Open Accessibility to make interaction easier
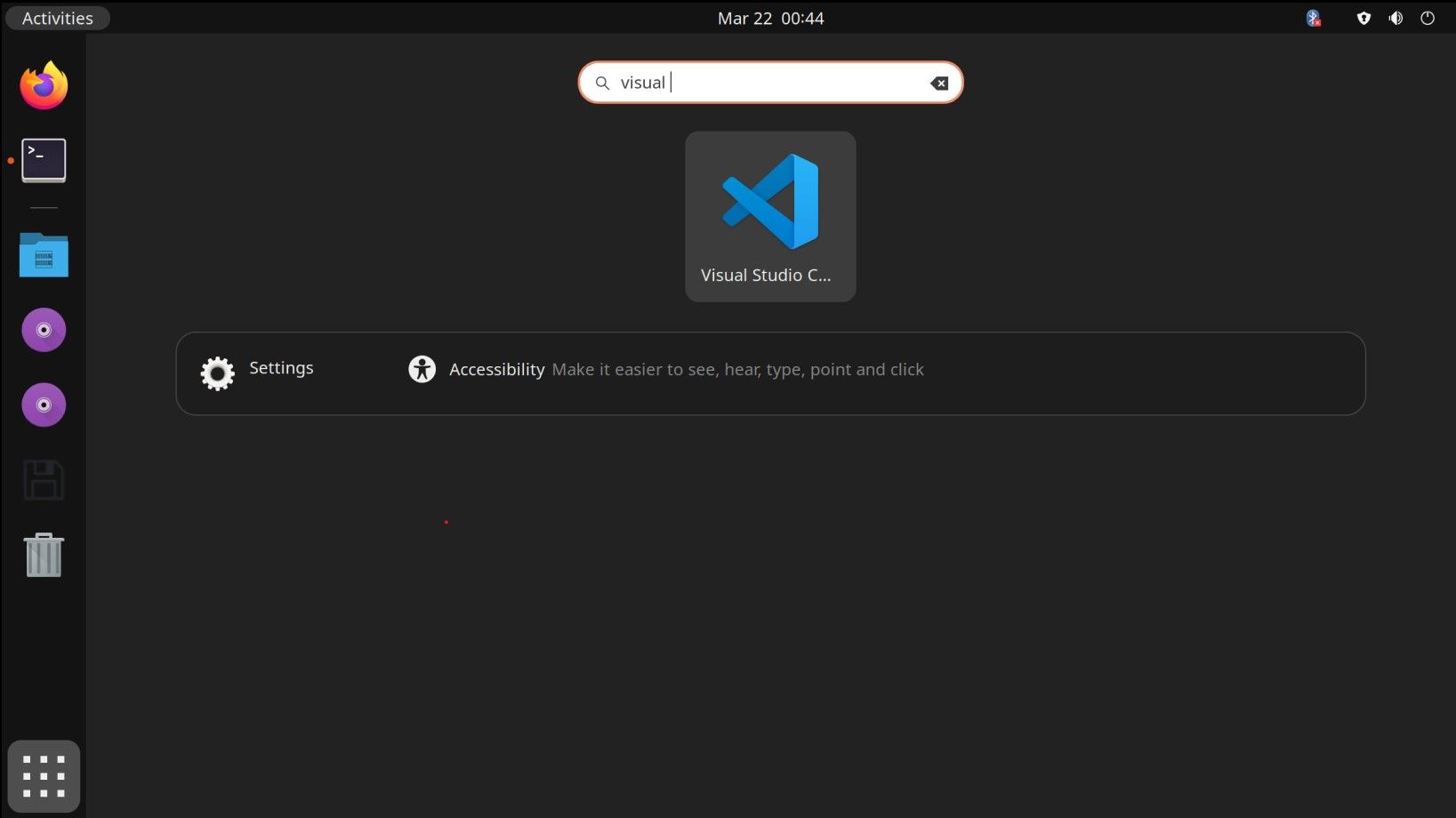1456x818 pixels. 496,369
